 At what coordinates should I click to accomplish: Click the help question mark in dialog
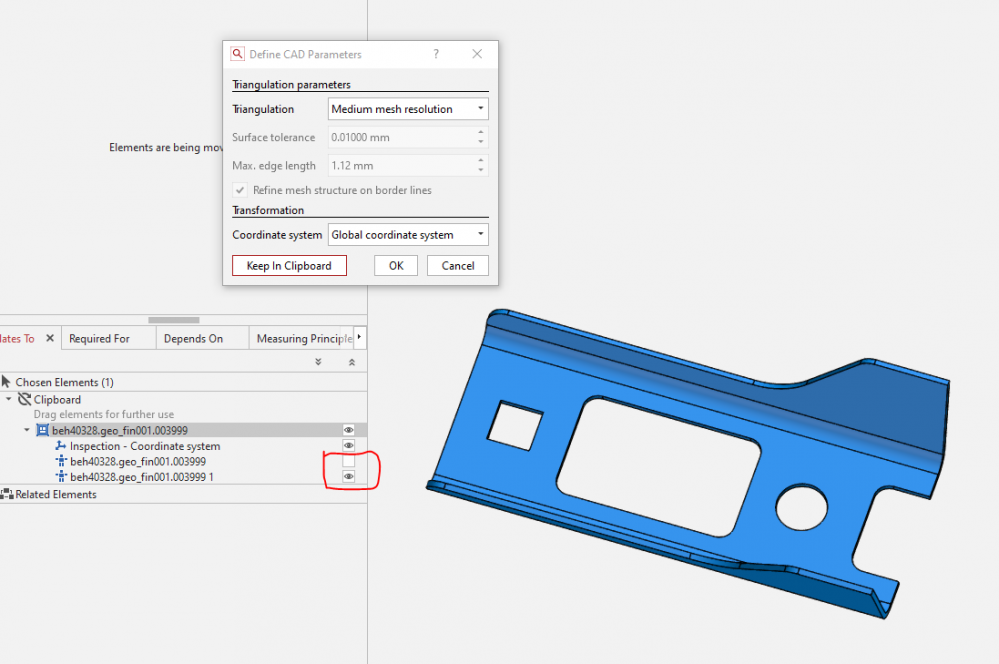(x=436, y=54)
